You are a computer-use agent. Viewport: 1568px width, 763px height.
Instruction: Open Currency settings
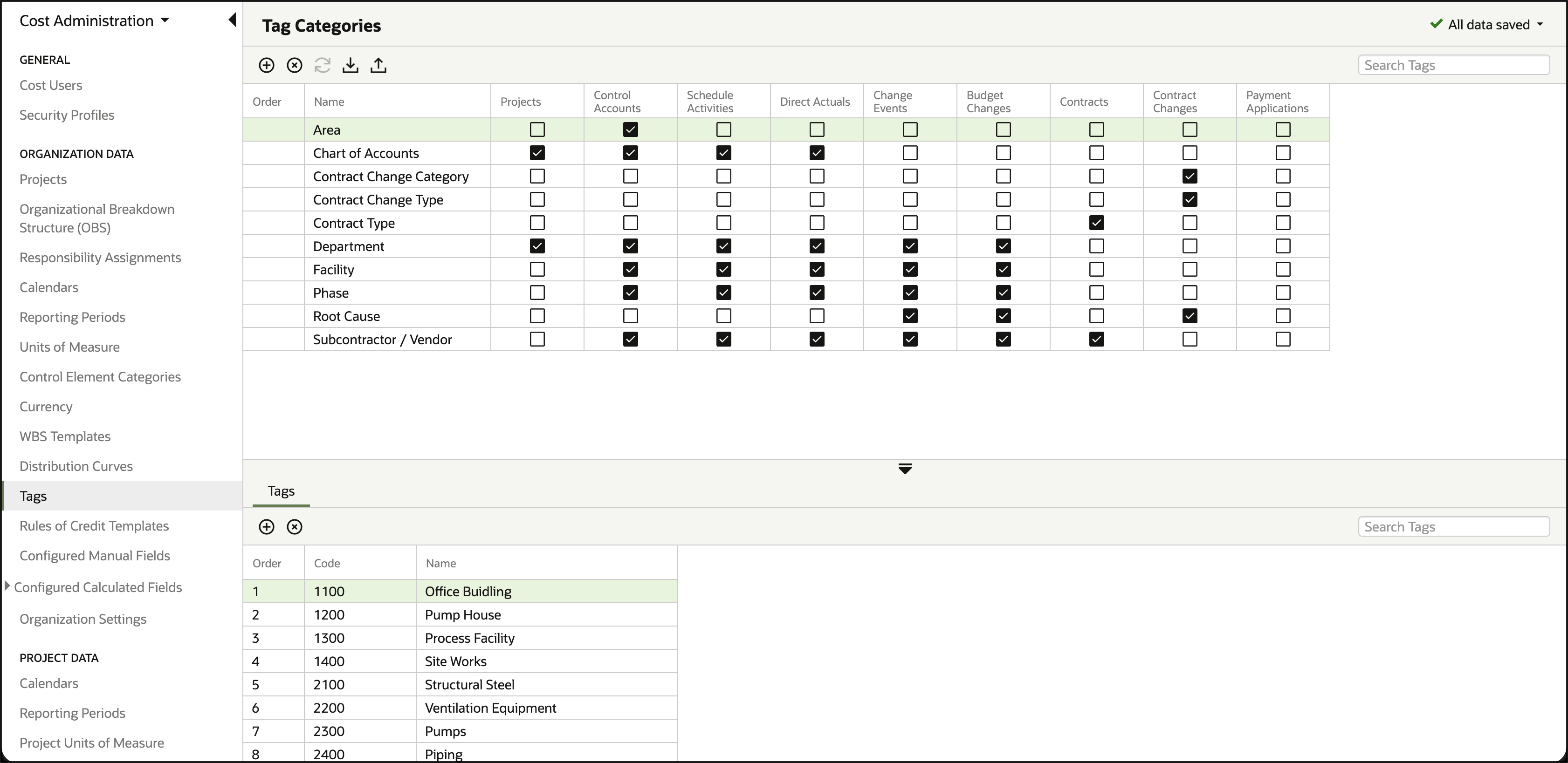tap(46, 407)
